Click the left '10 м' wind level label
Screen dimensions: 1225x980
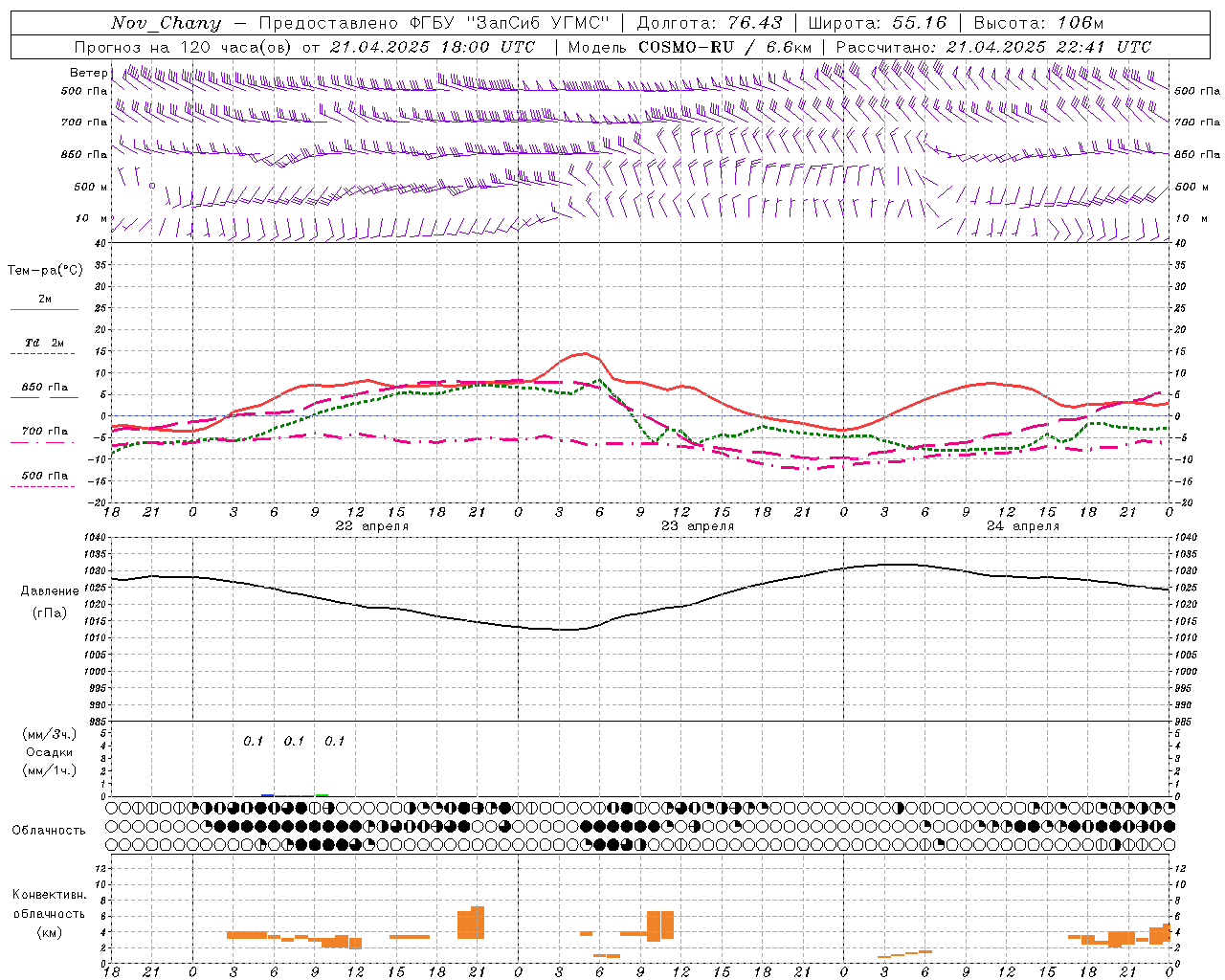[92, 218]
